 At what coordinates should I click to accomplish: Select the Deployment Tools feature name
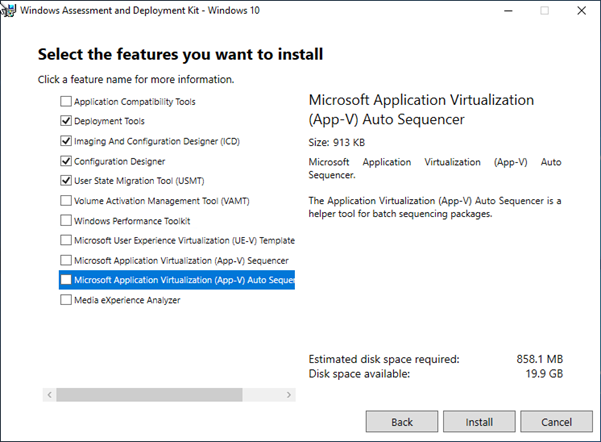coord(109,121)
